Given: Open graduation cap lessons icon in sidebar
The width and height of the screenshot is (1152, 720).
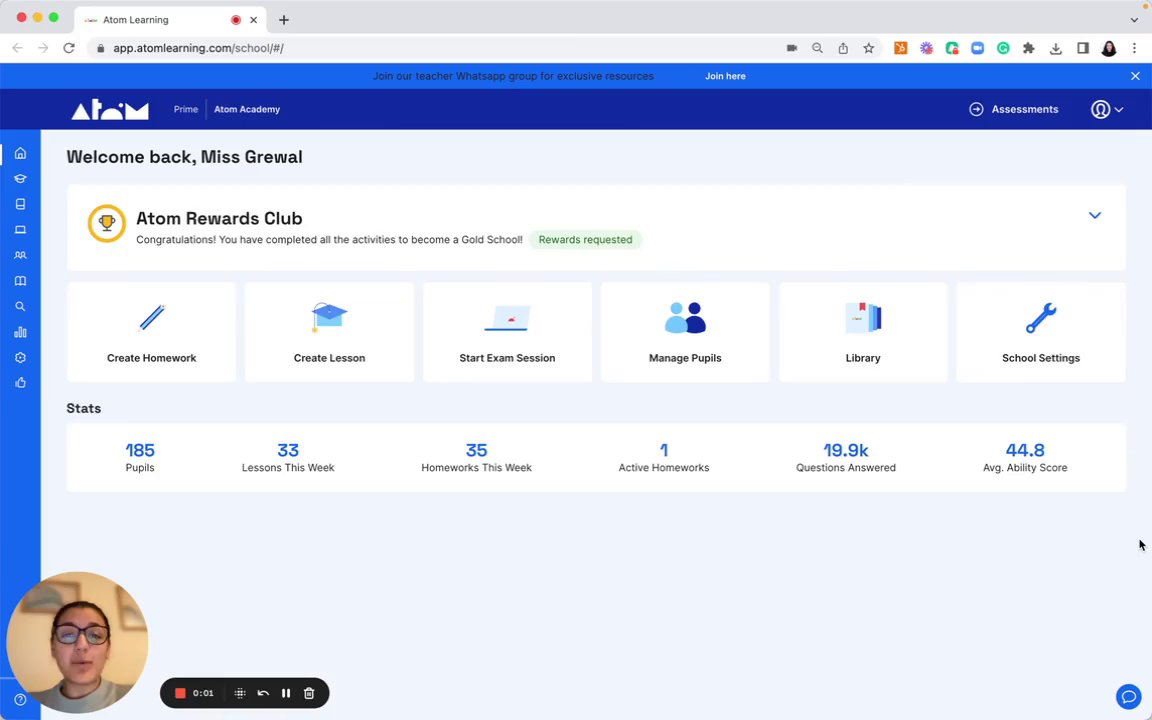Looking at the screenshot, I should 21,179.
